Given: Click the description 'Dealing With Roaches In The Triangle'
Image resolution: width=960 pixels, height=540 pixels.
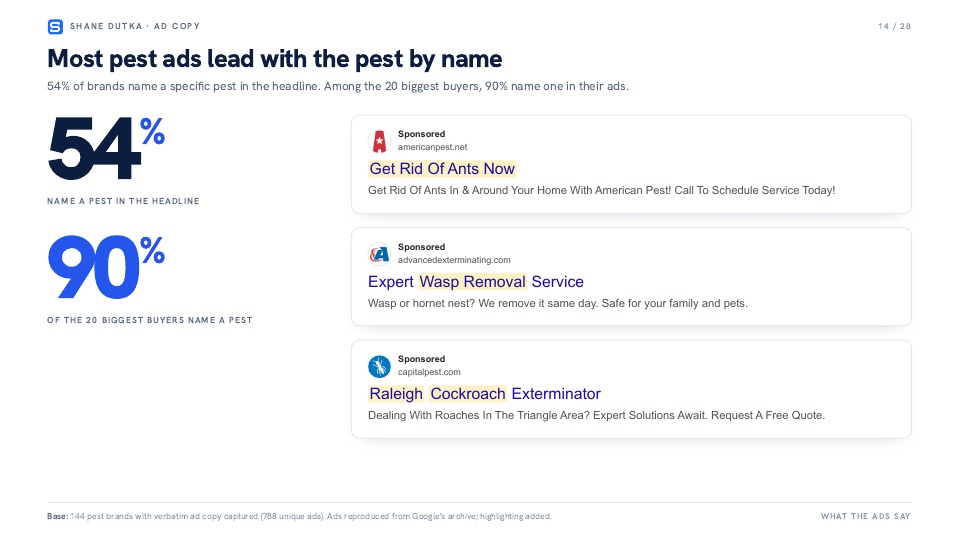Looking at the screenshot, I should (596, 415).
